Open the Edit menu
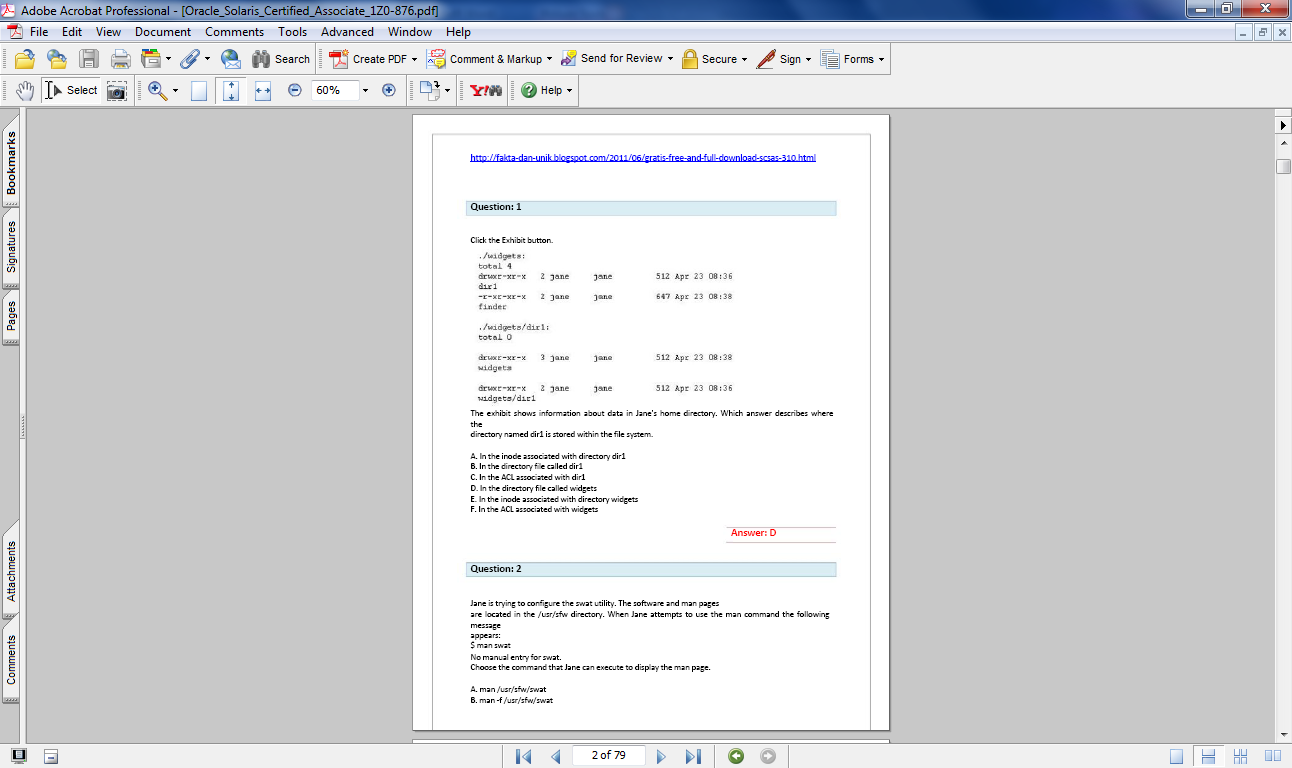Screen dimensions: 1292x768 coord(72,32)
